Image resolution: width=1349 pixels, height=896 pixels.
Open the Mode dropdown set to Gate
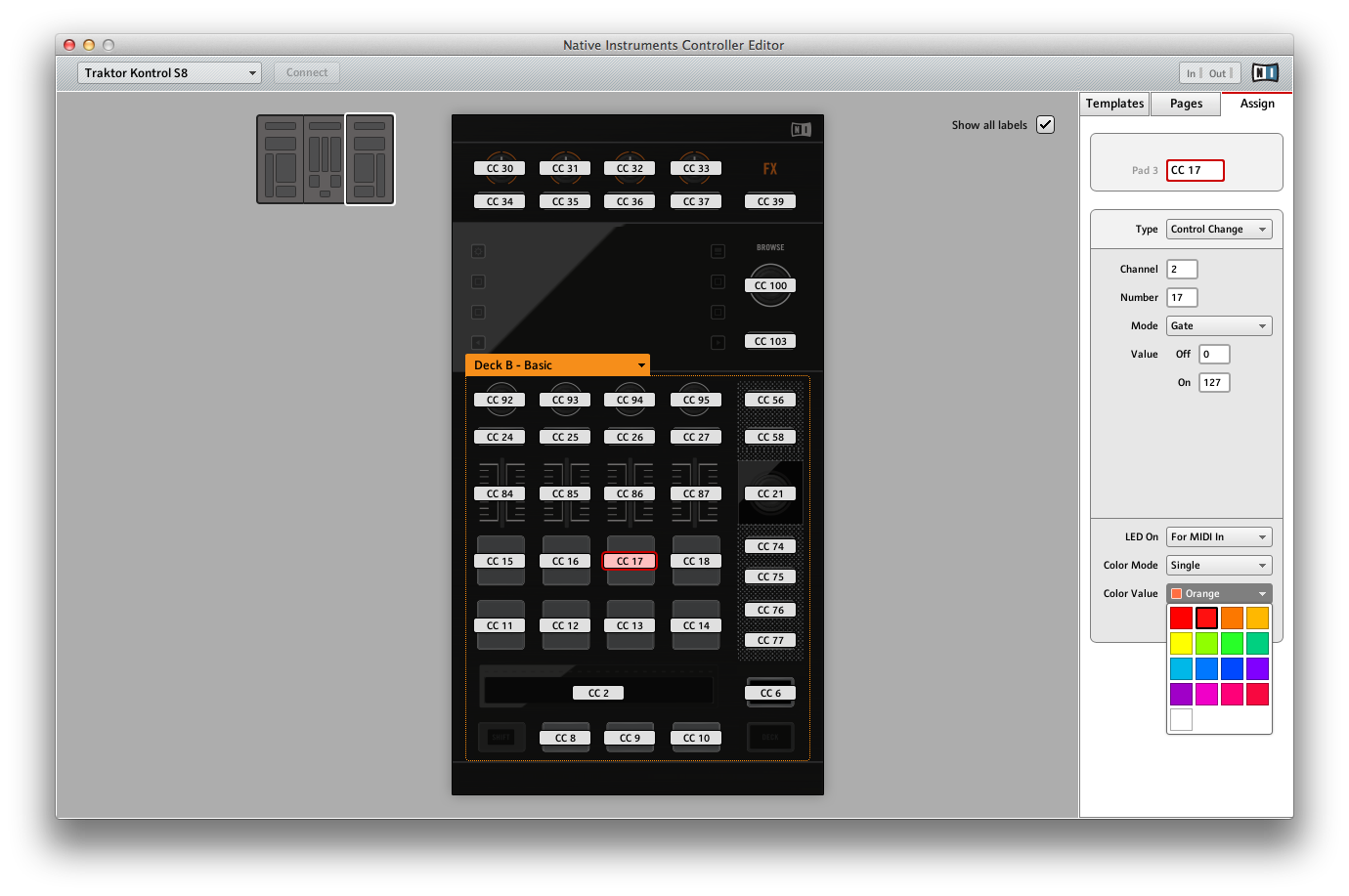pyautogui.click(x=1219, y=325)
